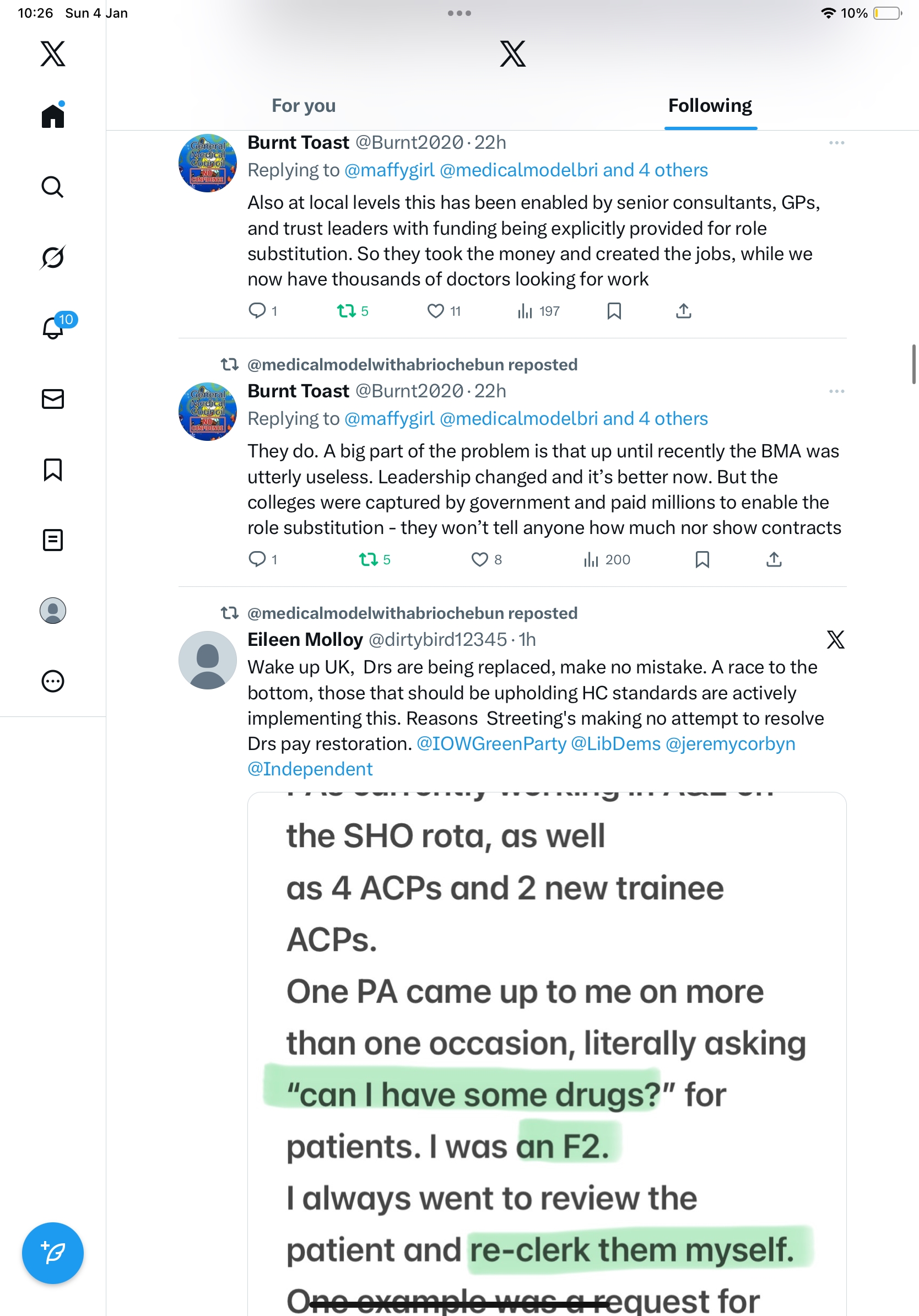Expand the sidebar More circle menu
The height and width of the screenshot is (1316, 919).
pos(53,682)
